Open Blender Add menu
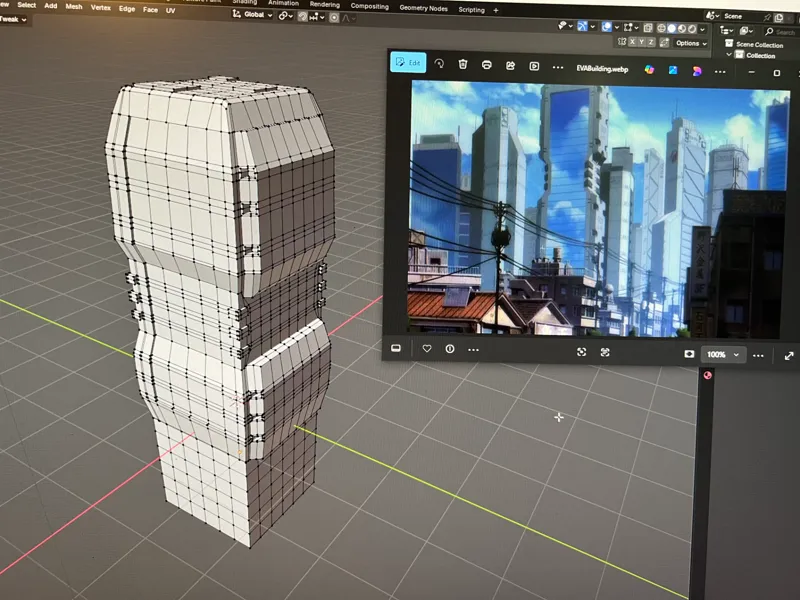Viewport: 800px width, 600px height. (x=51, y=6)
